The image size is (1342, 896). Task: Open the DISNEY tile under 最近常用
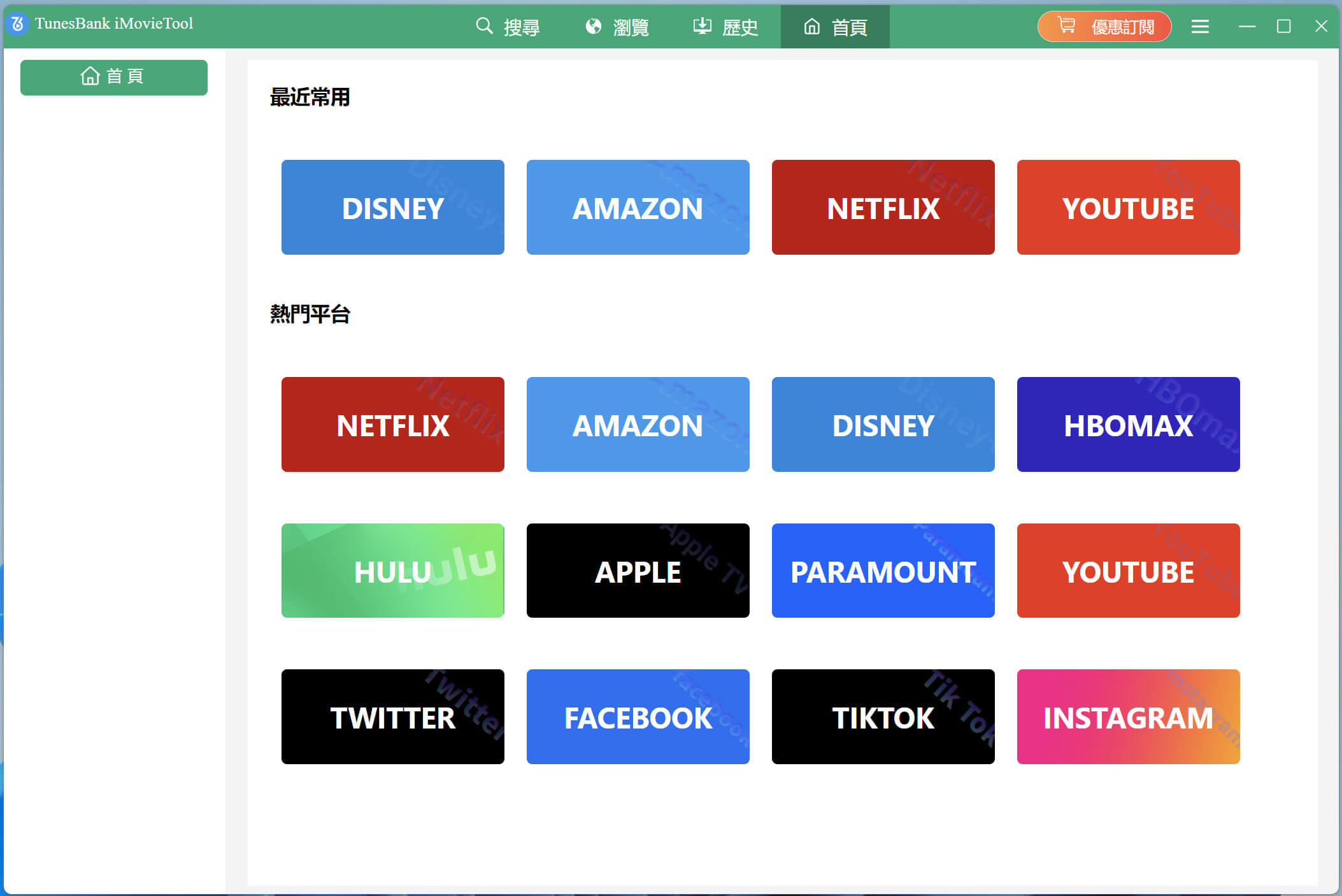[392, 207]
